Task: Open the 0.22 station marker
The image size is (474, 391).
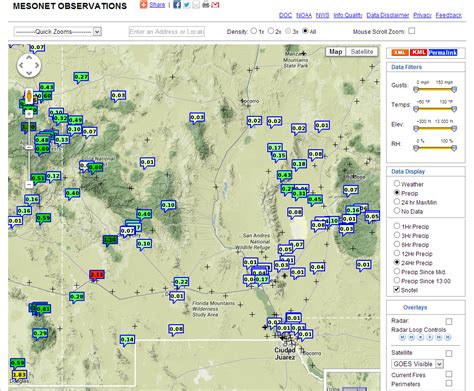Action: [181, 282]
